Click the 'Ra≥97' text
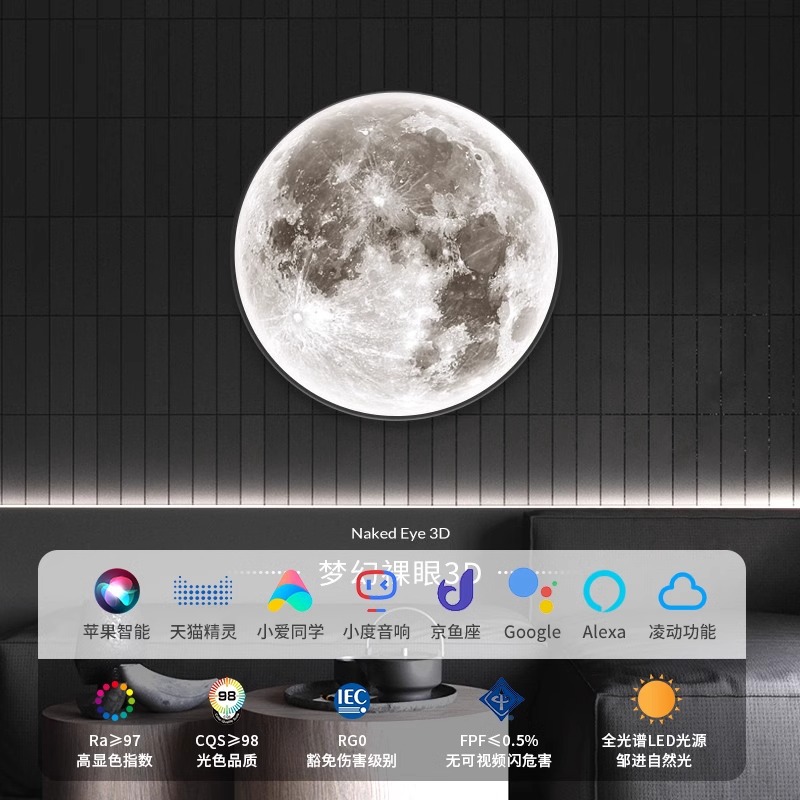Viewport: 800px width, 800px height. [x=114, y=740]
